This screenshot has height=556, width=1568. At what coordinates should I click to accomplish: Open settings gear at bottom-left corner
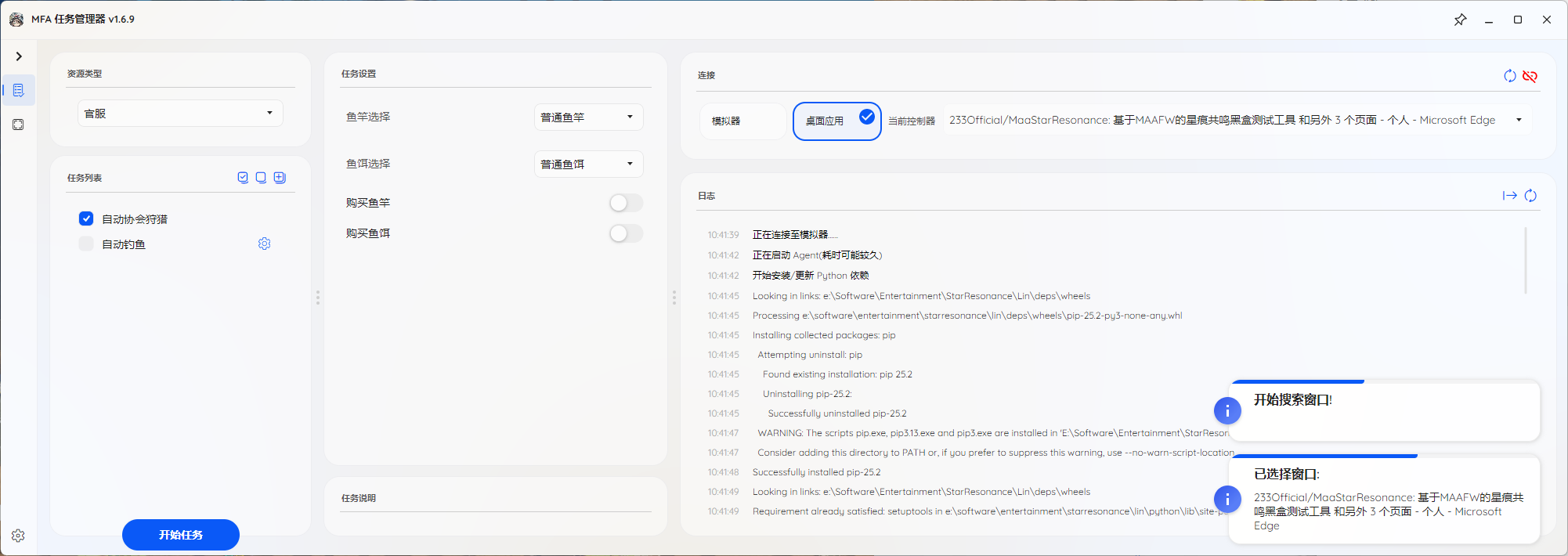tap(18, 536)
